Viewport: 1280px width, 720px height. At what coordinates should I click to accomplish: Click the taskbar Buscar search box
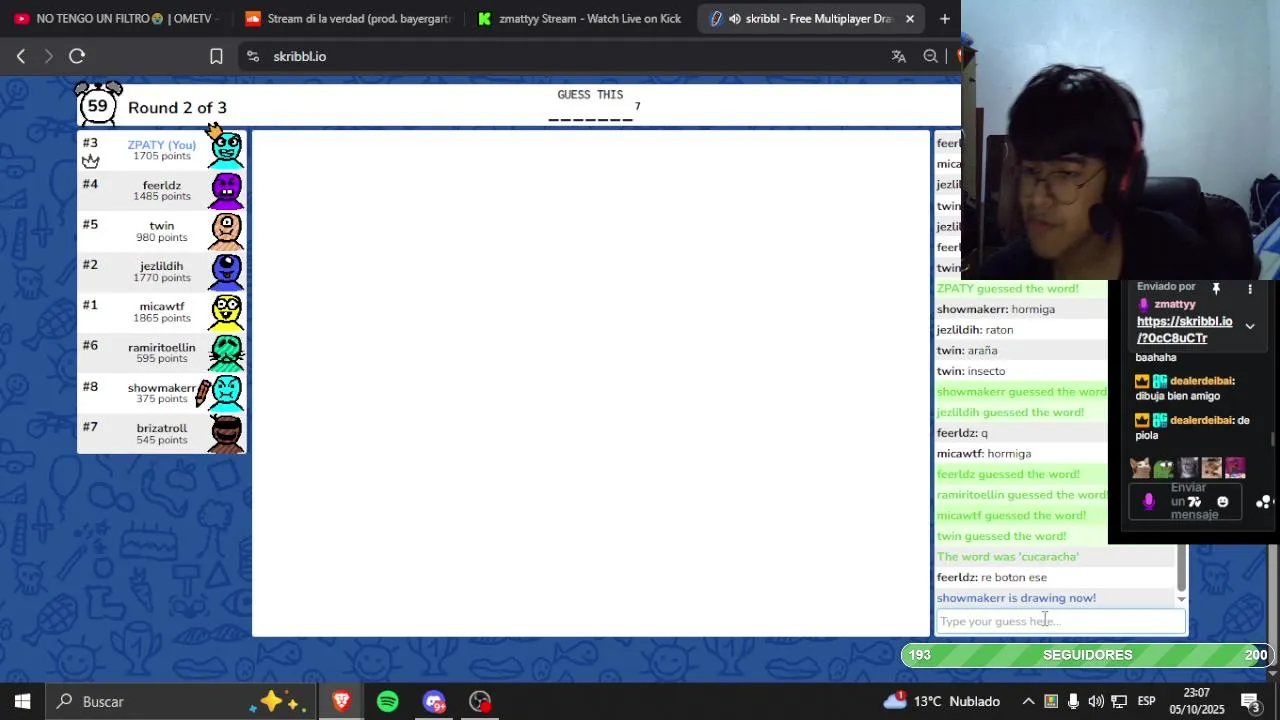182,701
